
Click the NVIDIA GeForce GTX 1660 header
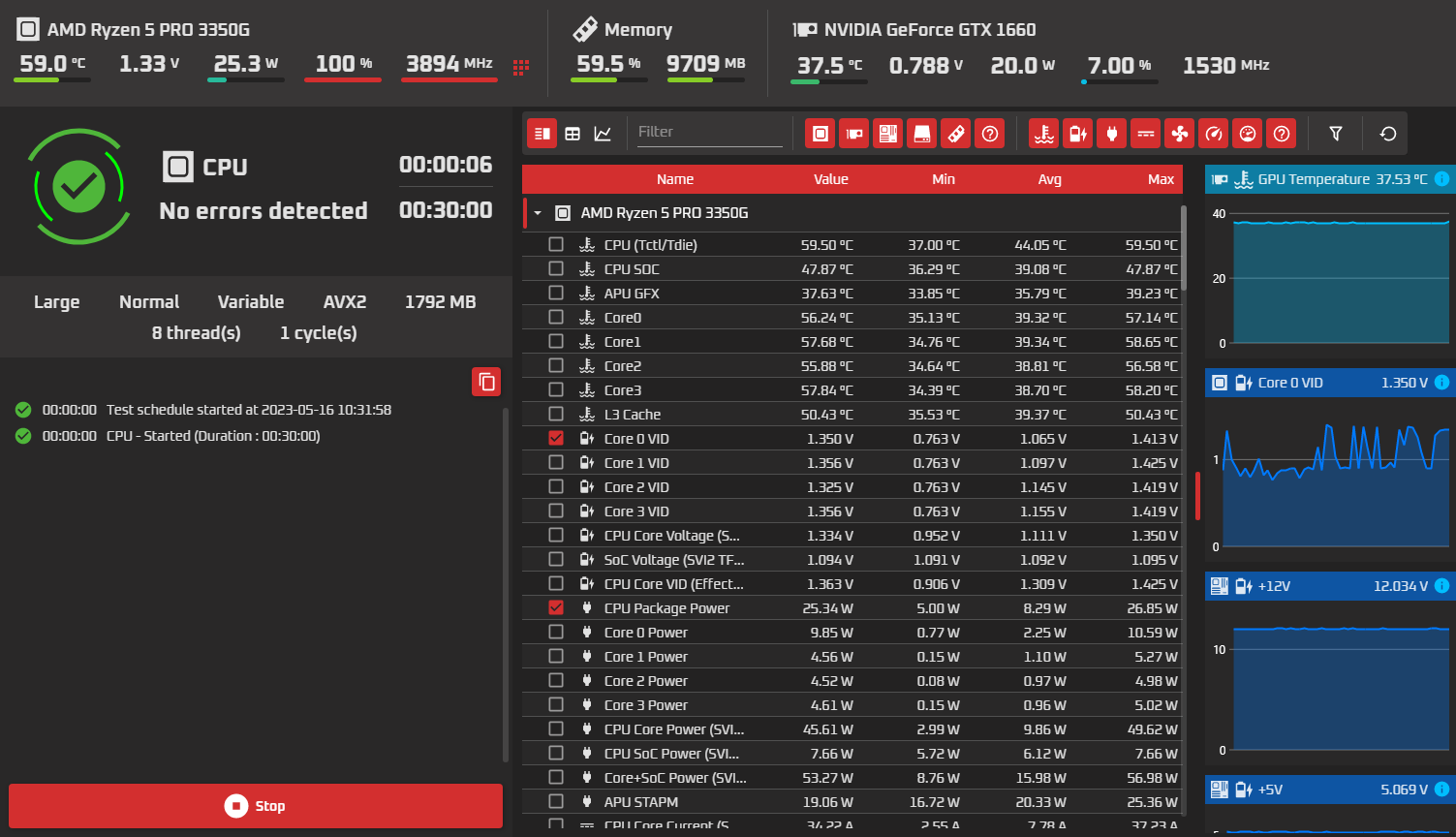click(x=930, y=30)
